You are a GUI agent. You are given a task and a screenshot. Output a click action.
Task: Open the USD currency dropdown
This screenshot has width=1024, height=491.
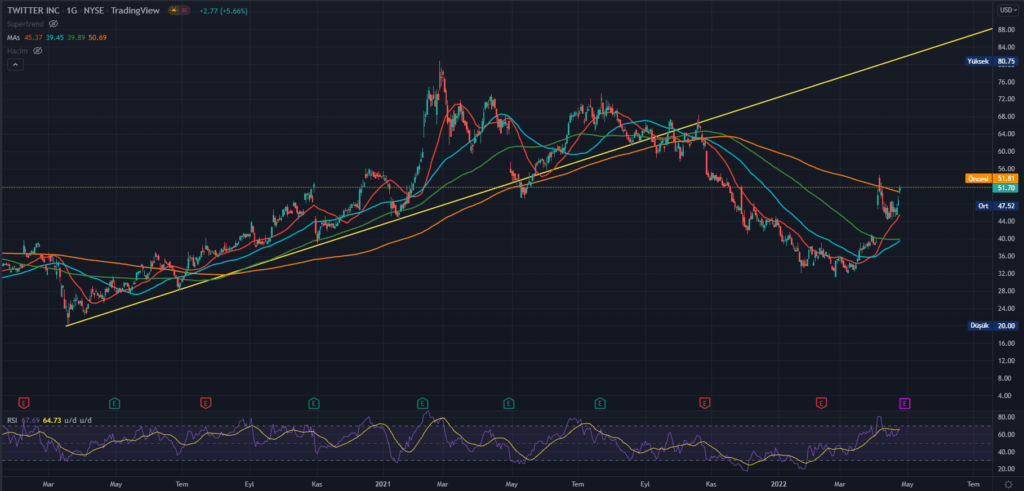1006,9
